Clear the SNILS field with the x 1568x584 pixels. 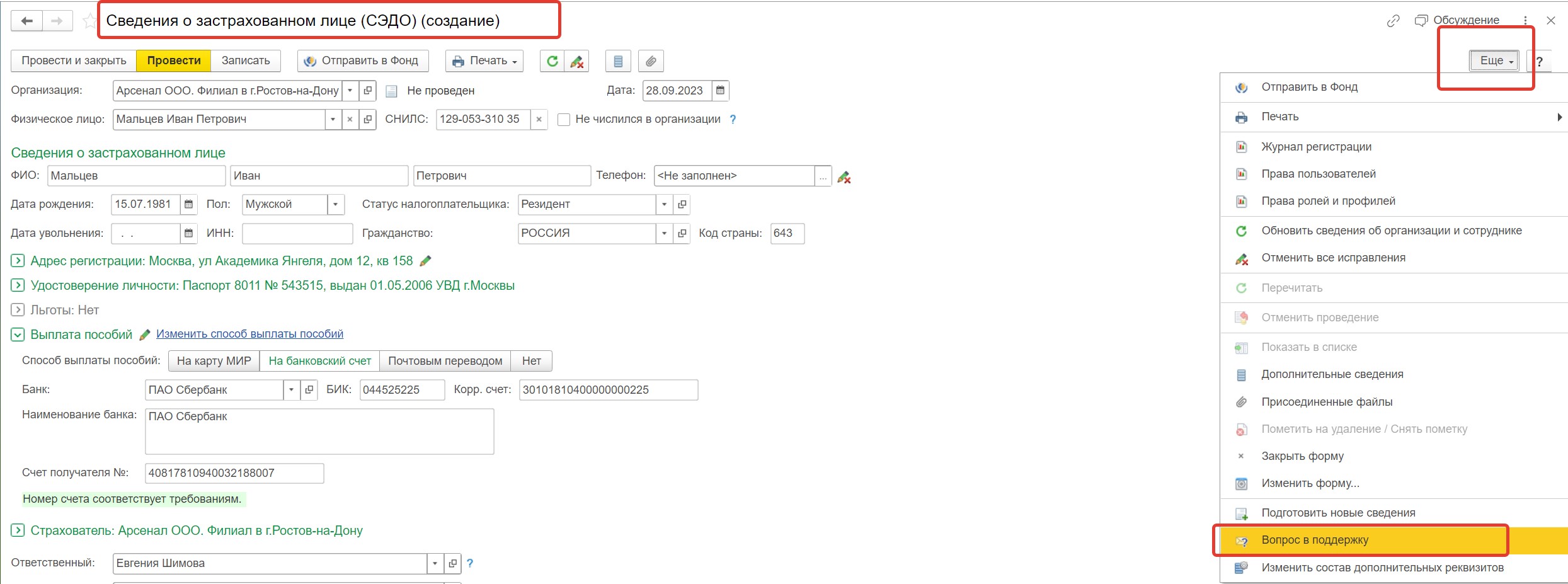(x=539, y=119)
